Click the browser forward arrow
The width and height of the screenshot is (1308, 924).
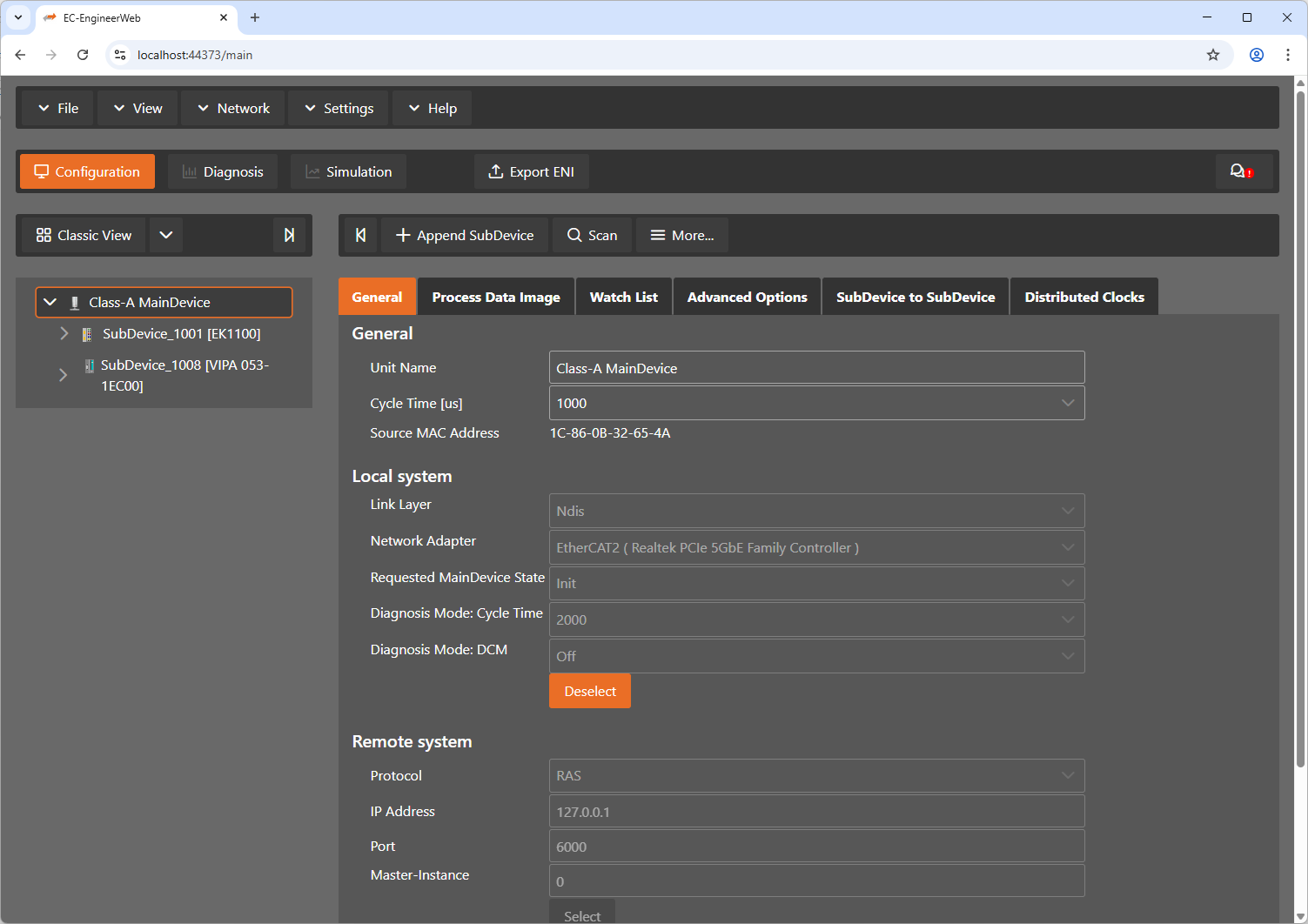click(x=51, y=55)
